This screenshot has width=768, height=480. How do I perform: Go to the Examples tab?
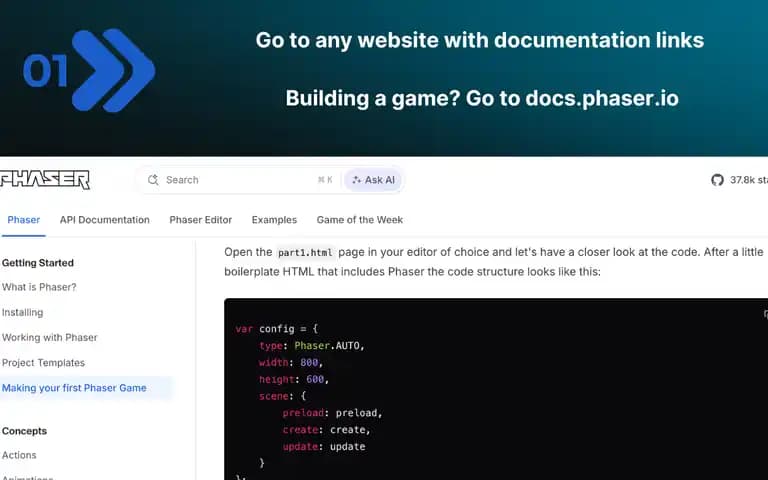[x=274, y=220]
